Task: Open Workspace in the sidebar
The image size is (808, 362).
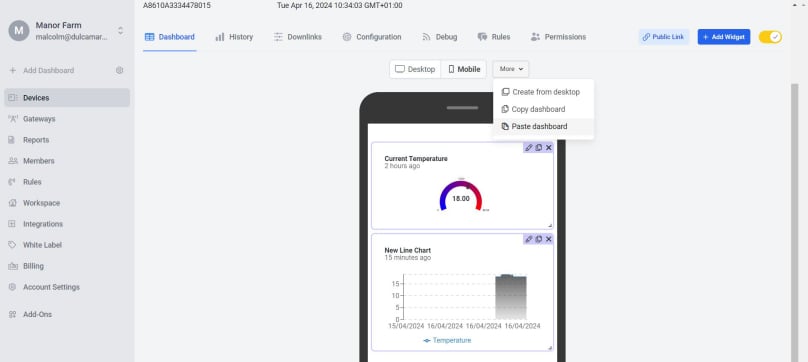Action: [x=67, y=203]
